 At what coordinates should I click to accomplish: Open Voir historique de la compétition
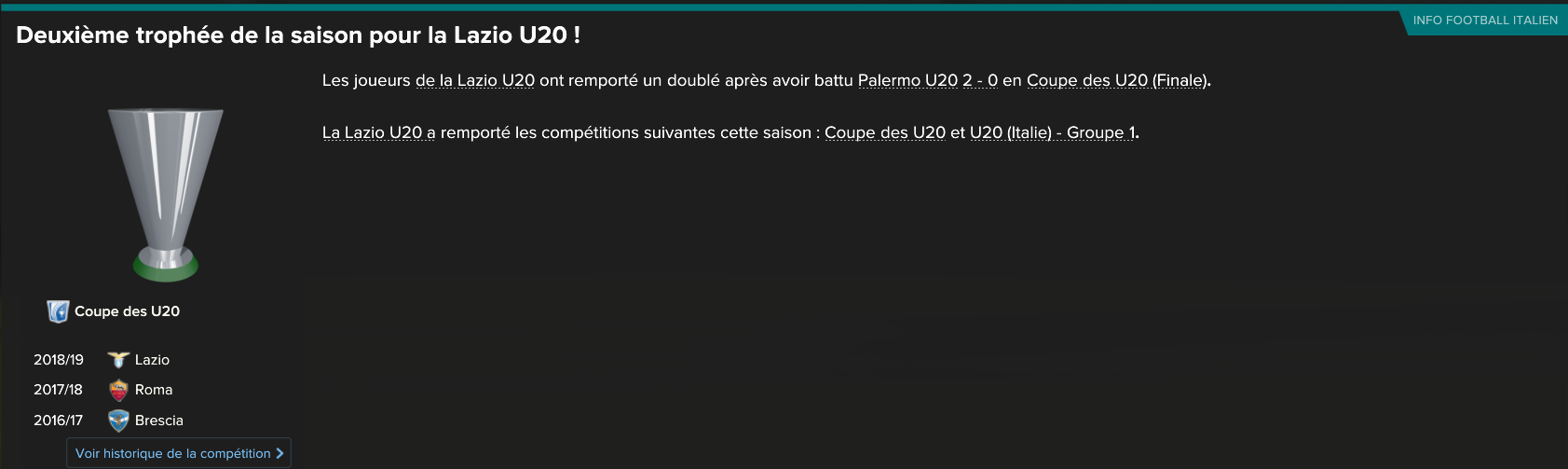pos(173,453)
